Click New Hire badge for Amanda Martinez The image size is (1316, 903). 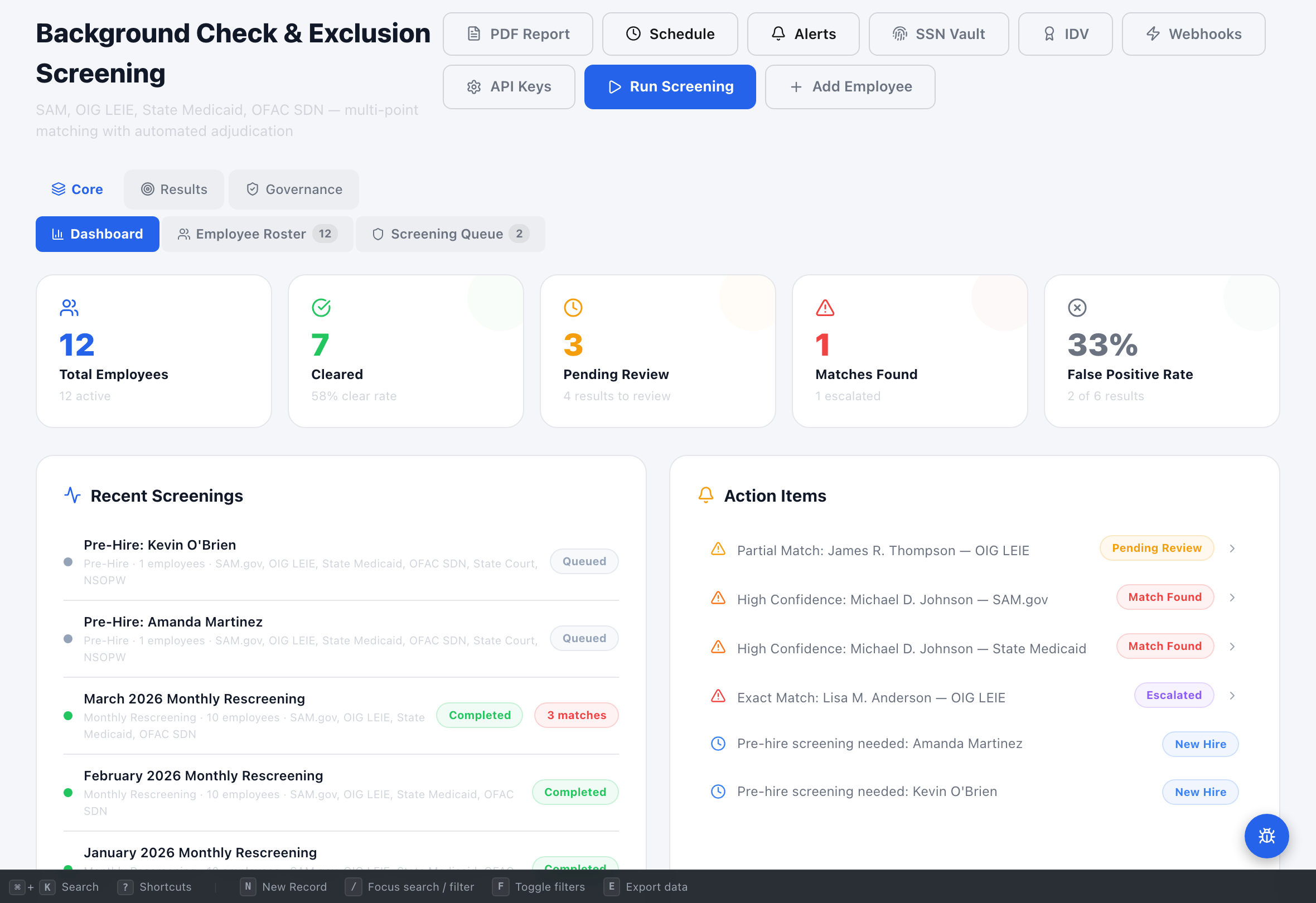(1200, 744)
